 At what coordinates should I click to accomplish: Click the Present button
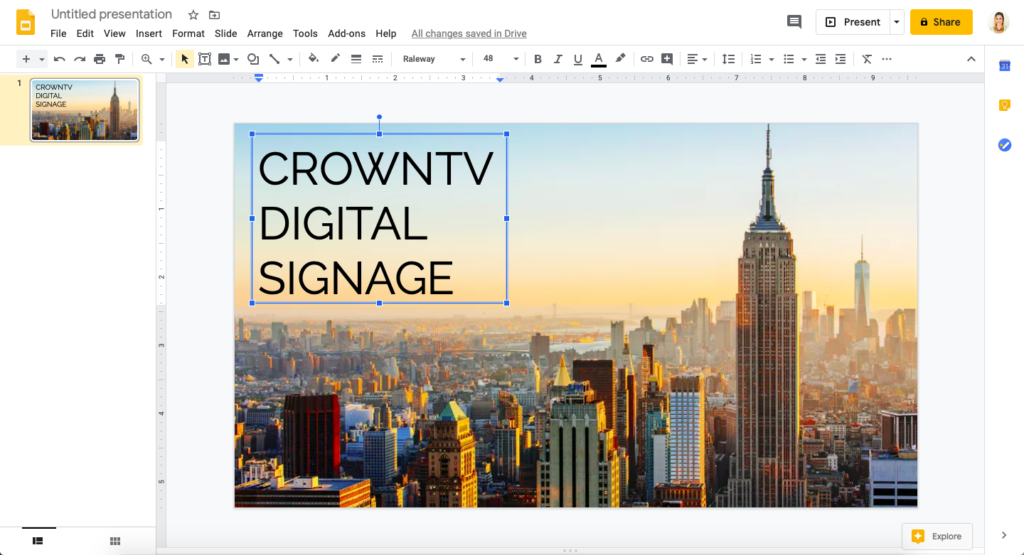(x=853, y=22)
